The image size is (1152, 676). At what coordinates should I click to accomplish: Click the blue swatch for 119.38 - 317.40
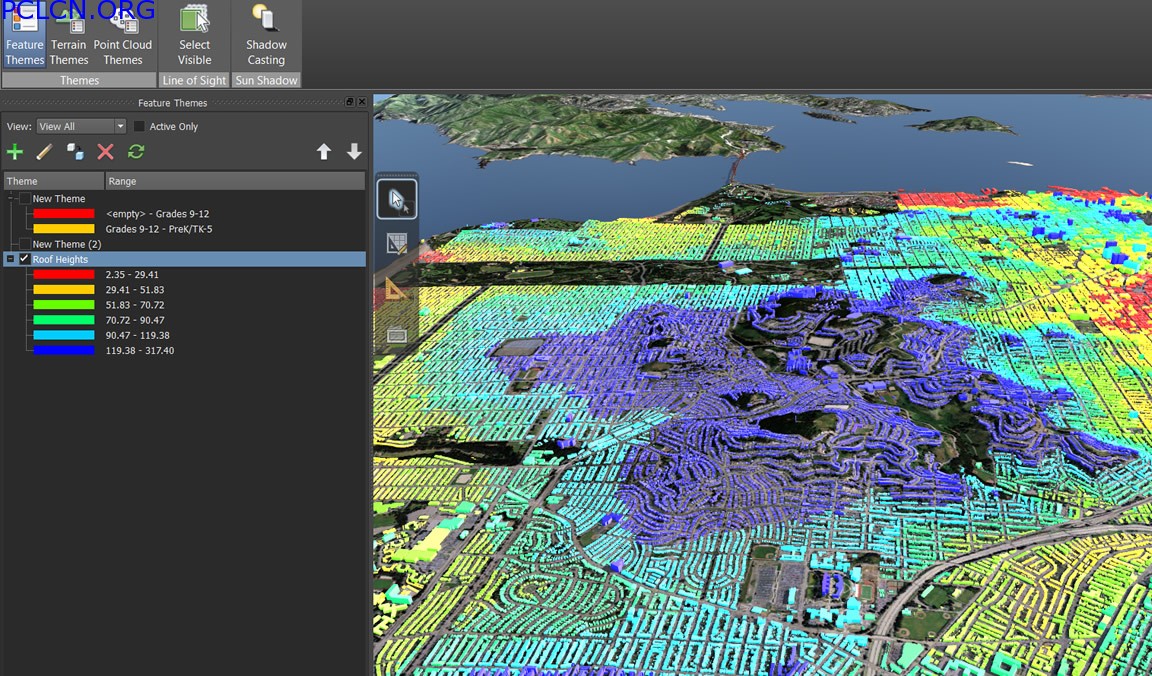[64, 350]
